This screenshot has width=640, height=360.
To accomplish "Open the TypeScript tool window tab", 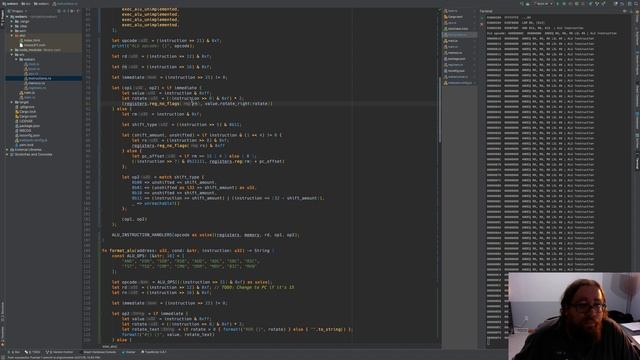I will (153, 352).
